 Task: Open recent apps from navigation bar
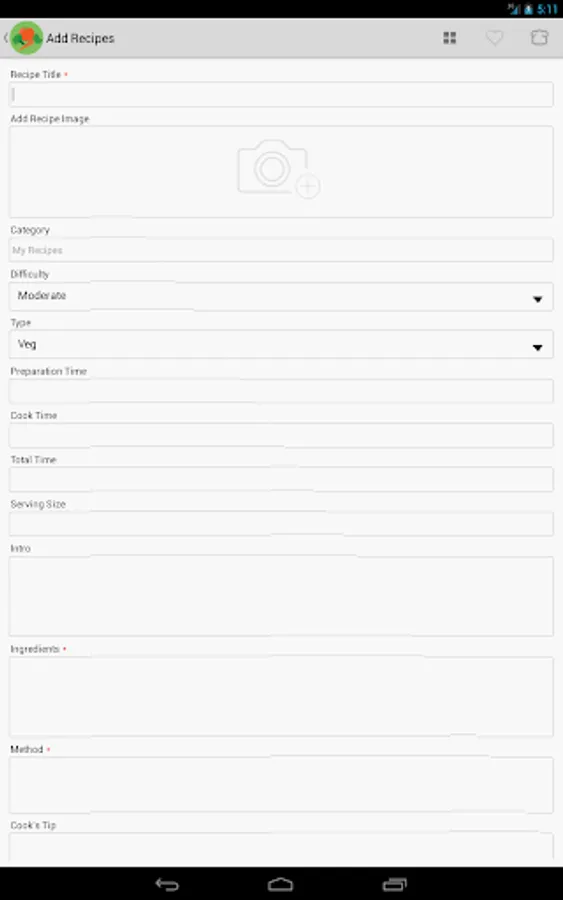coord(394,885)
